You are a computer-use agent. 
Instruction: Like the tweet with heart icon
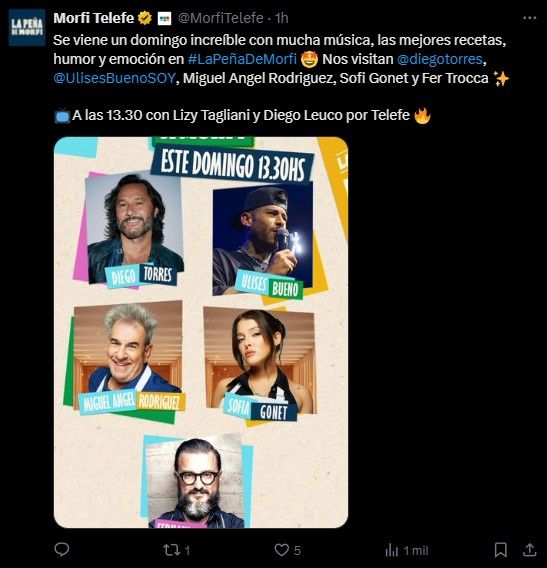281,550
